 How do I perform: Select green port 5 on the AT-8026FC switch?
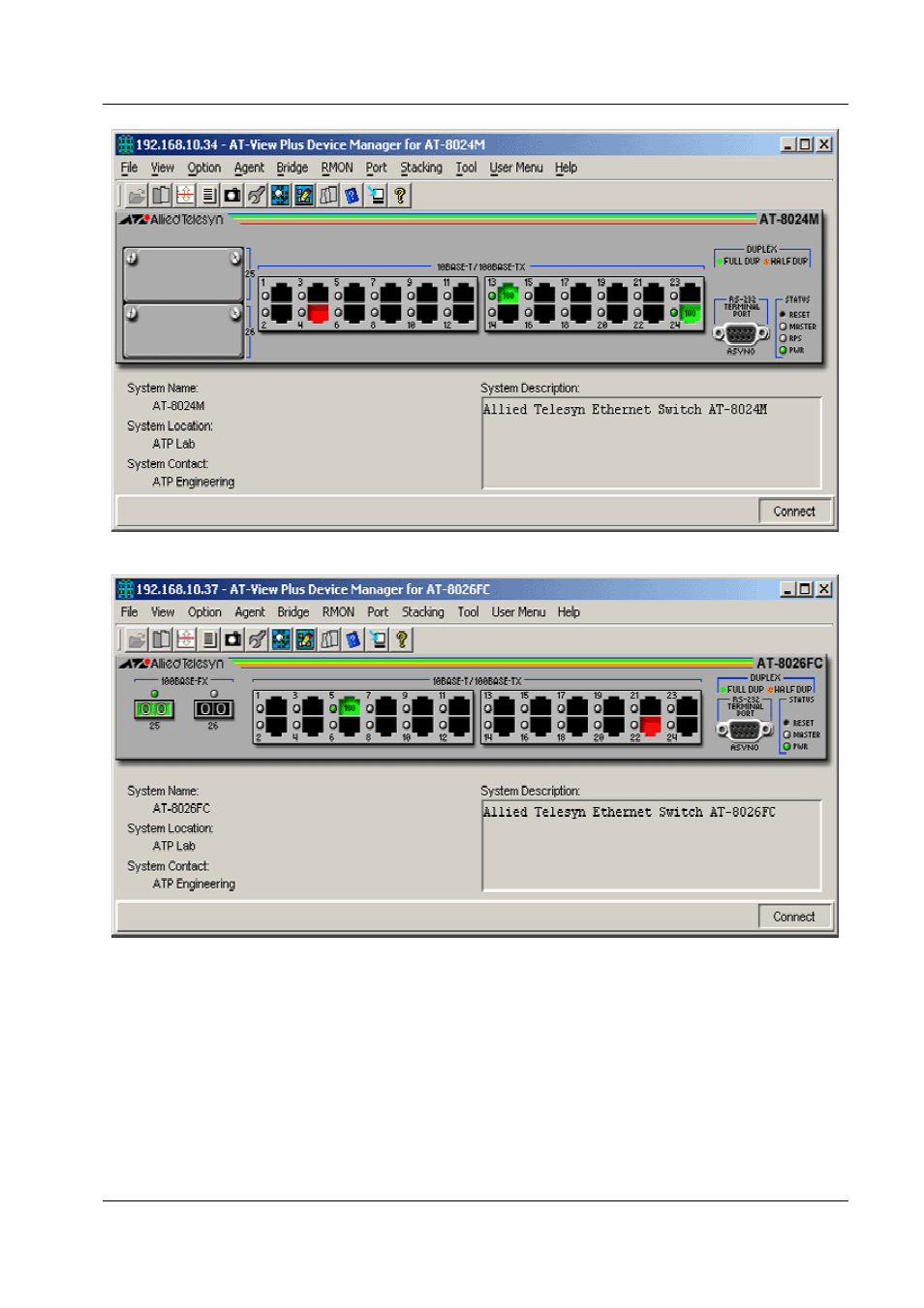350,706
